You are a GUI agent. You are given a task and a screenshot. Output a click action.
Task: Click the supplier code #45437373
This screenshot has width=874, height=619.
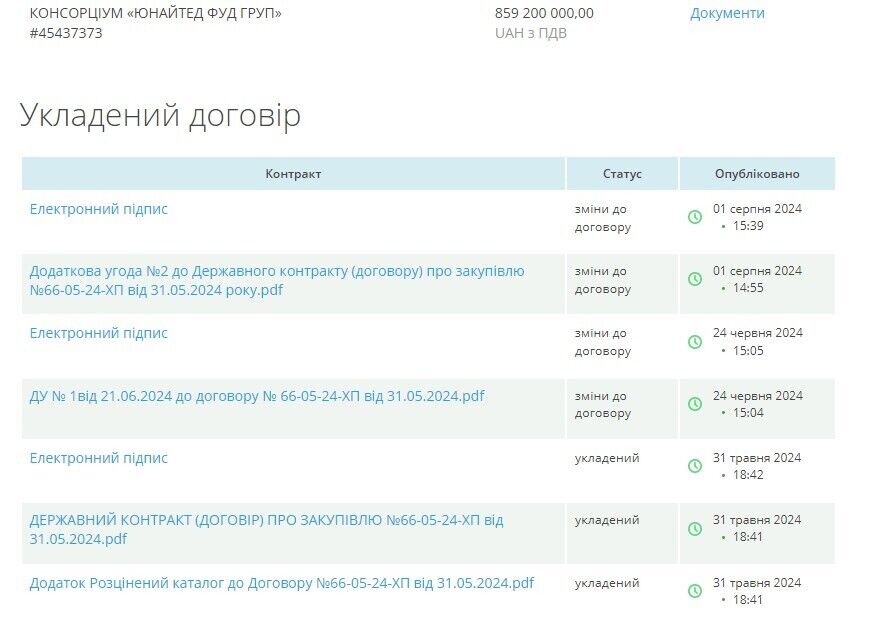point(66,33)
